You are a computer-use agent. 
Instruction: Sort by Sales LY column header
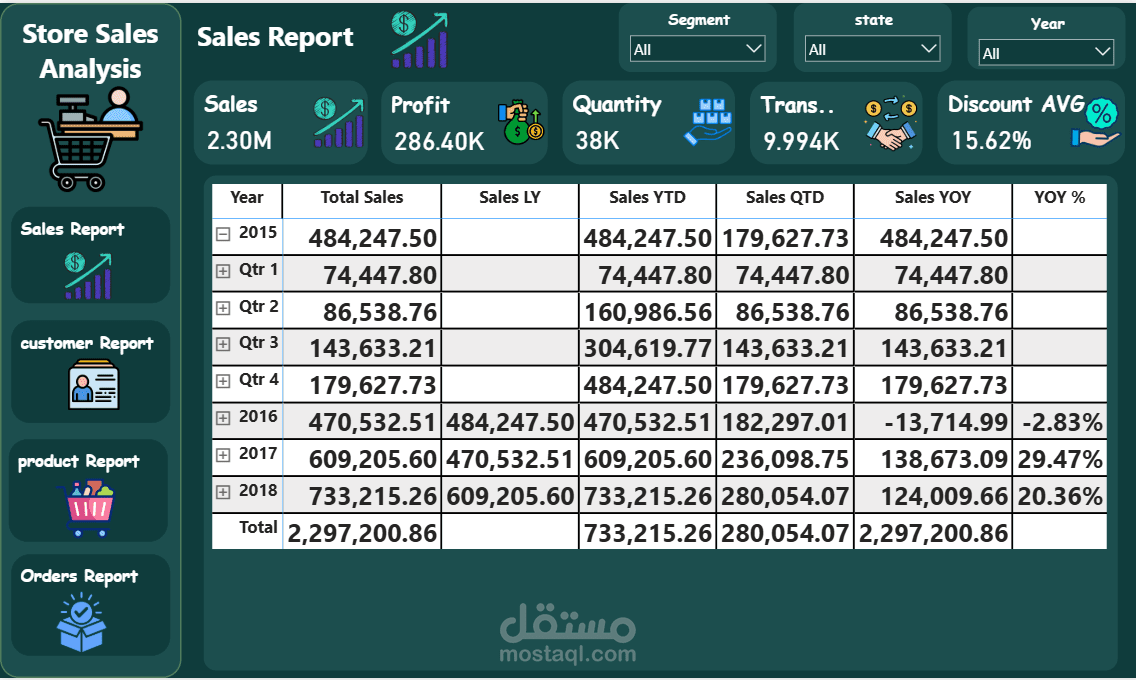pos(509,197)
